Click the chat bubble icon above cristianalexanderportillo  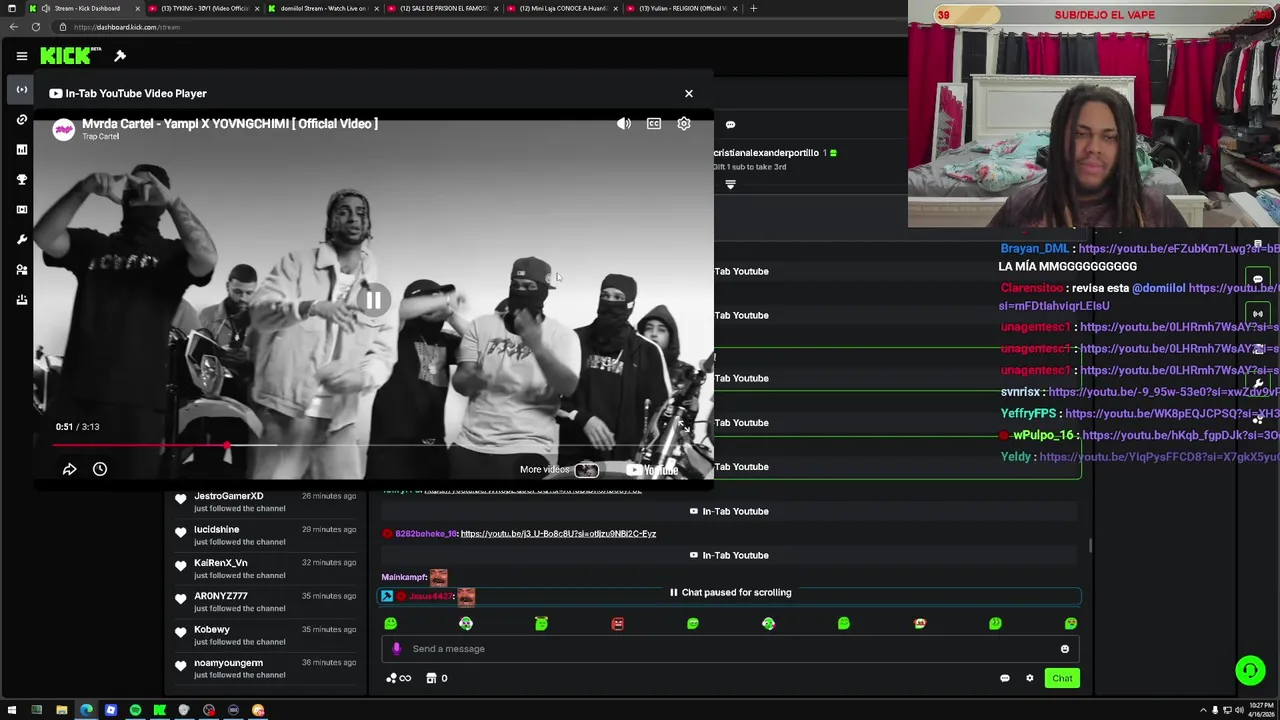click(x=730, y=125)
